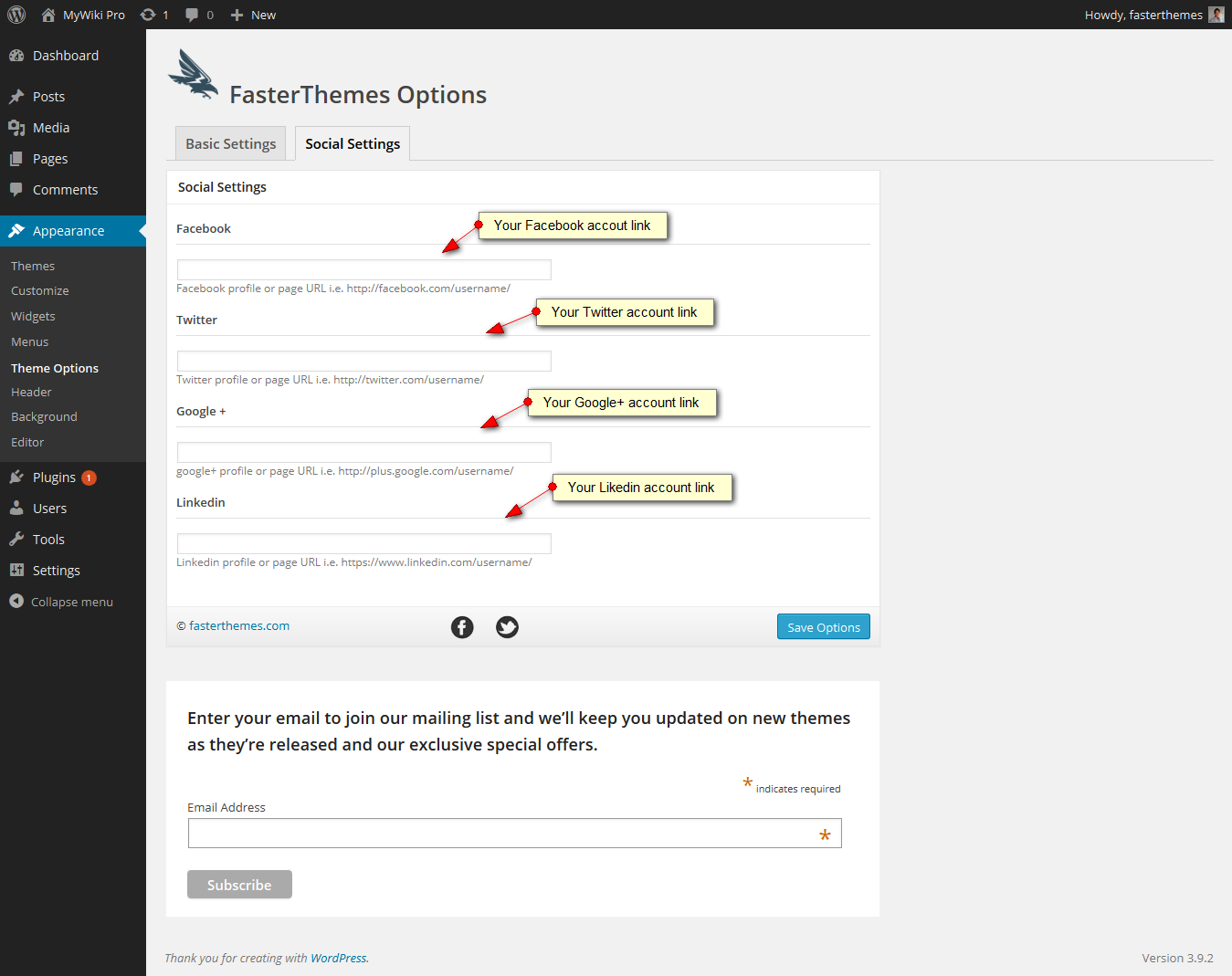Open Themes submenu item

(33, 266)
